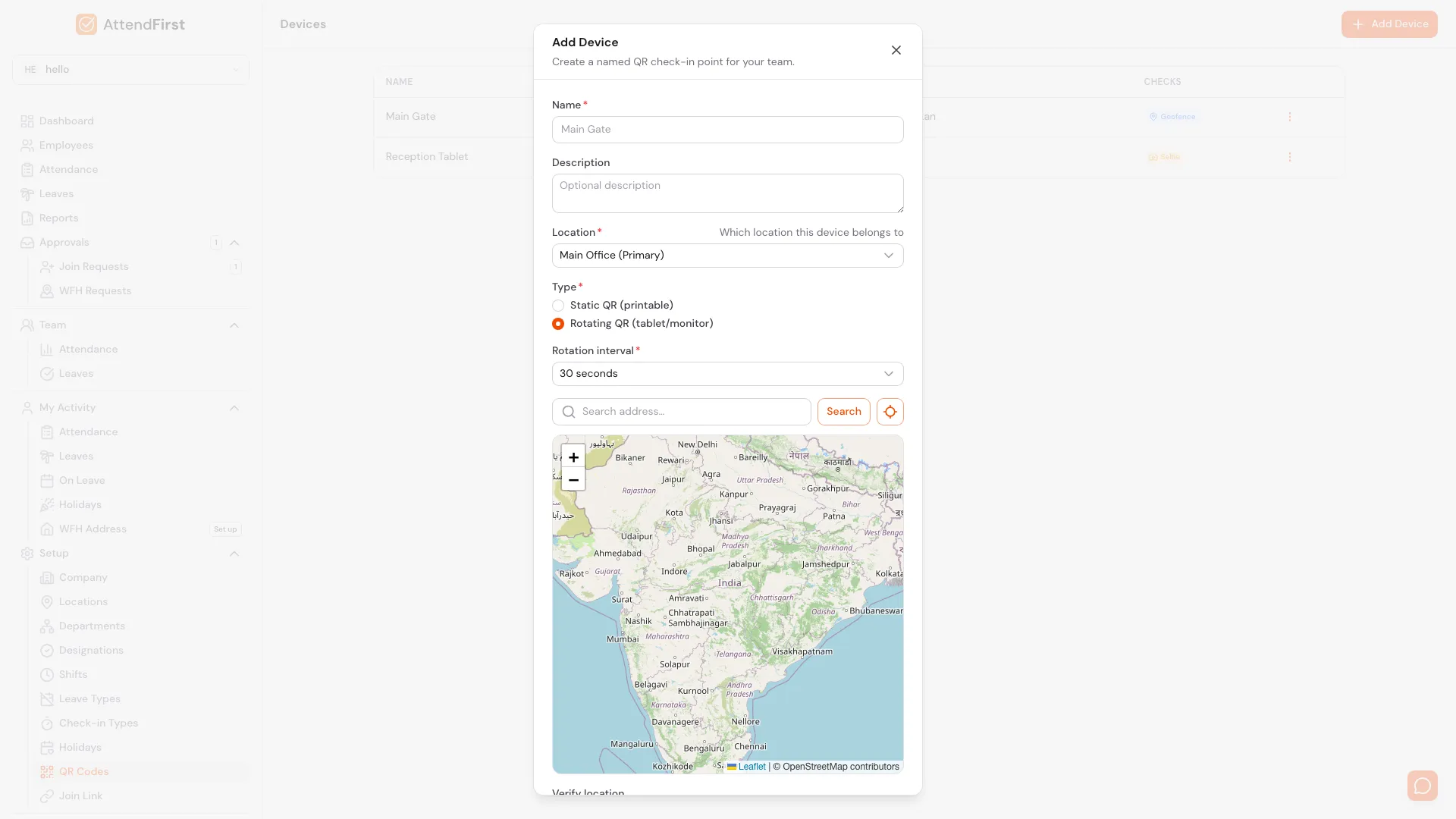The image size is (1456, 819).
Task: Click the map near Mumbai
Action: click(x=622, y=639)
